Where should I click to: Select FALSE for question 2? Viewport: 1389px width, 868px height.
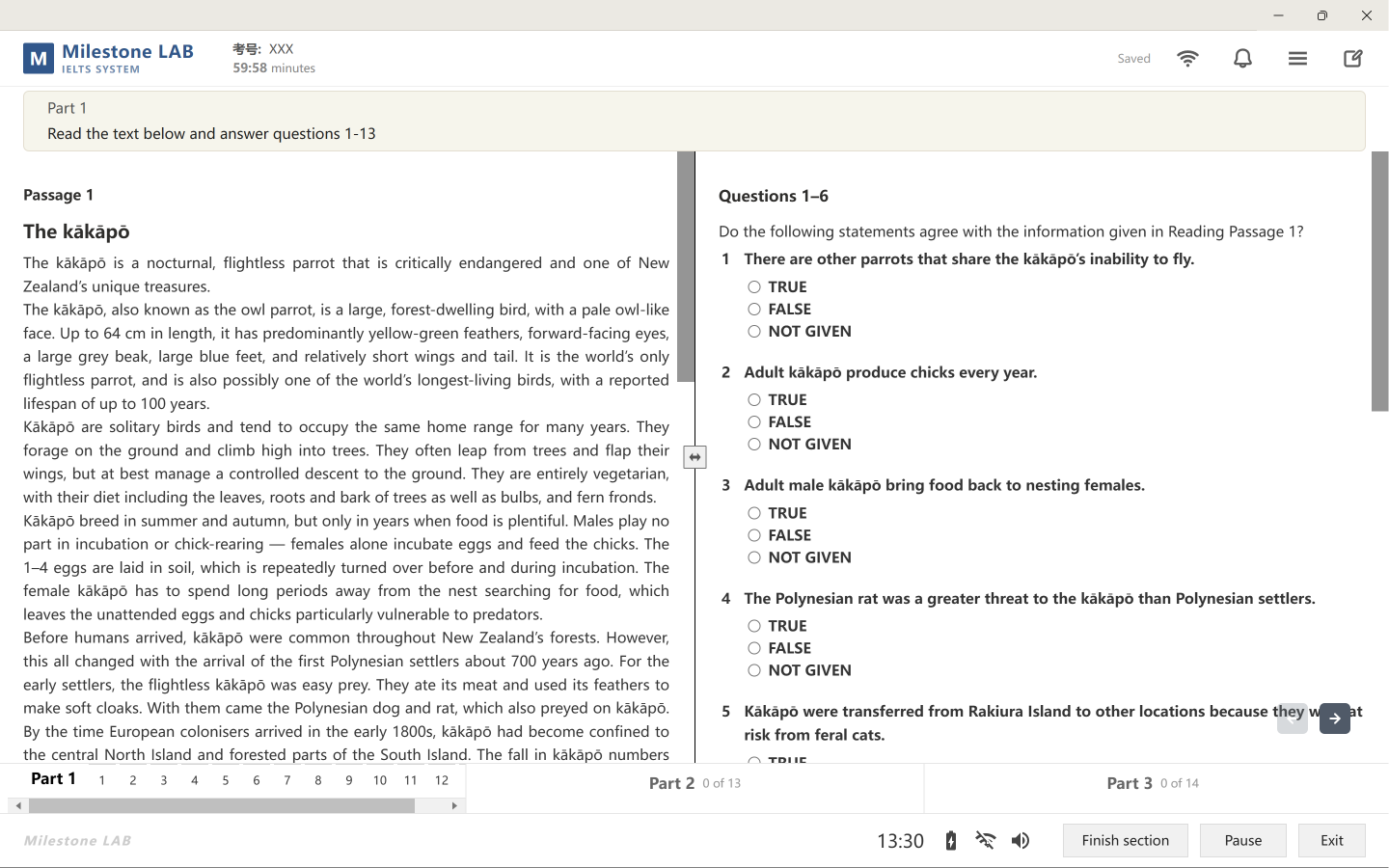[754, 422]
